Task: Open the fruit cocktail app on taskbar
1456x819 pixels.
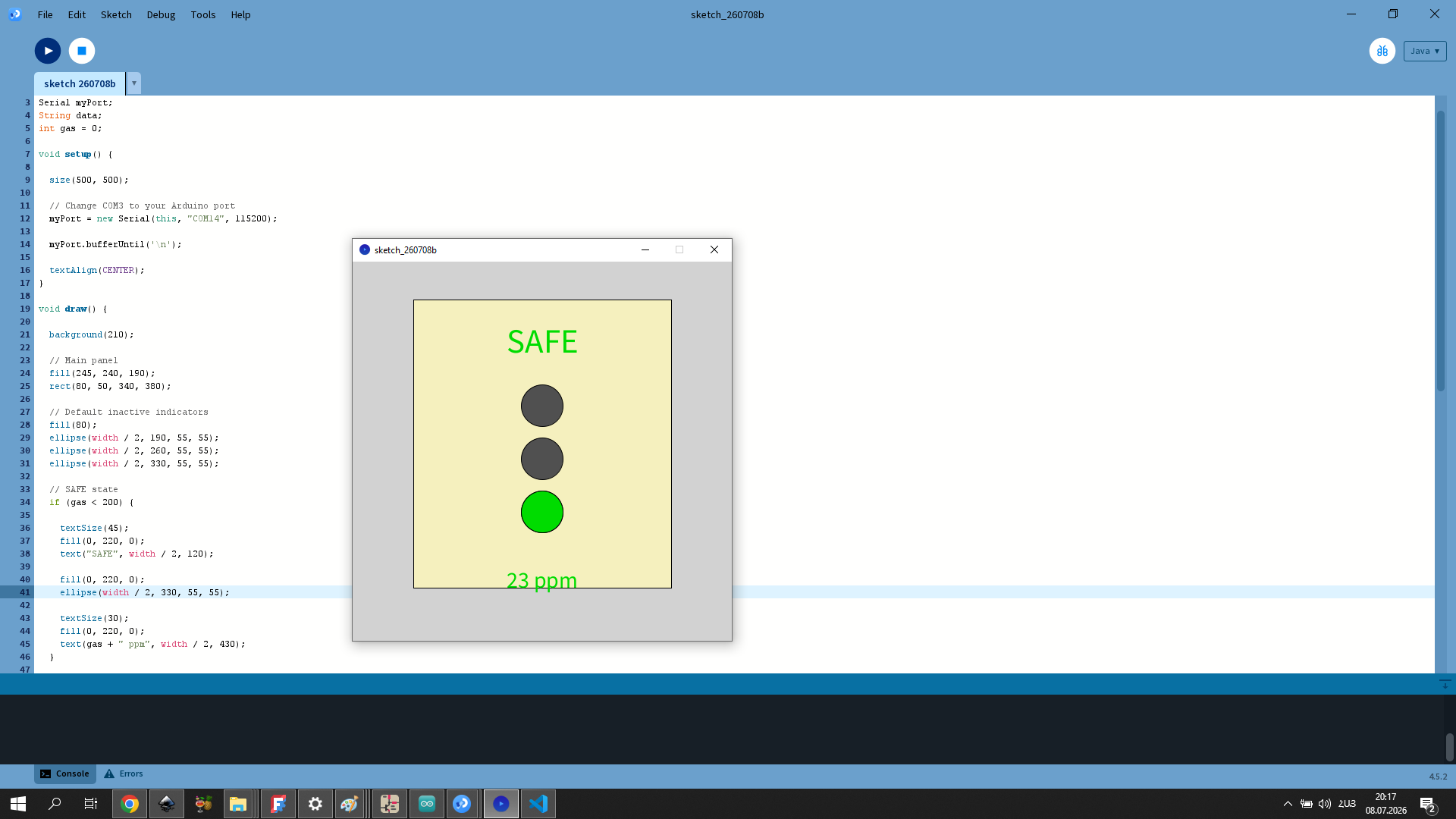Action: click(x=203, y=804)
